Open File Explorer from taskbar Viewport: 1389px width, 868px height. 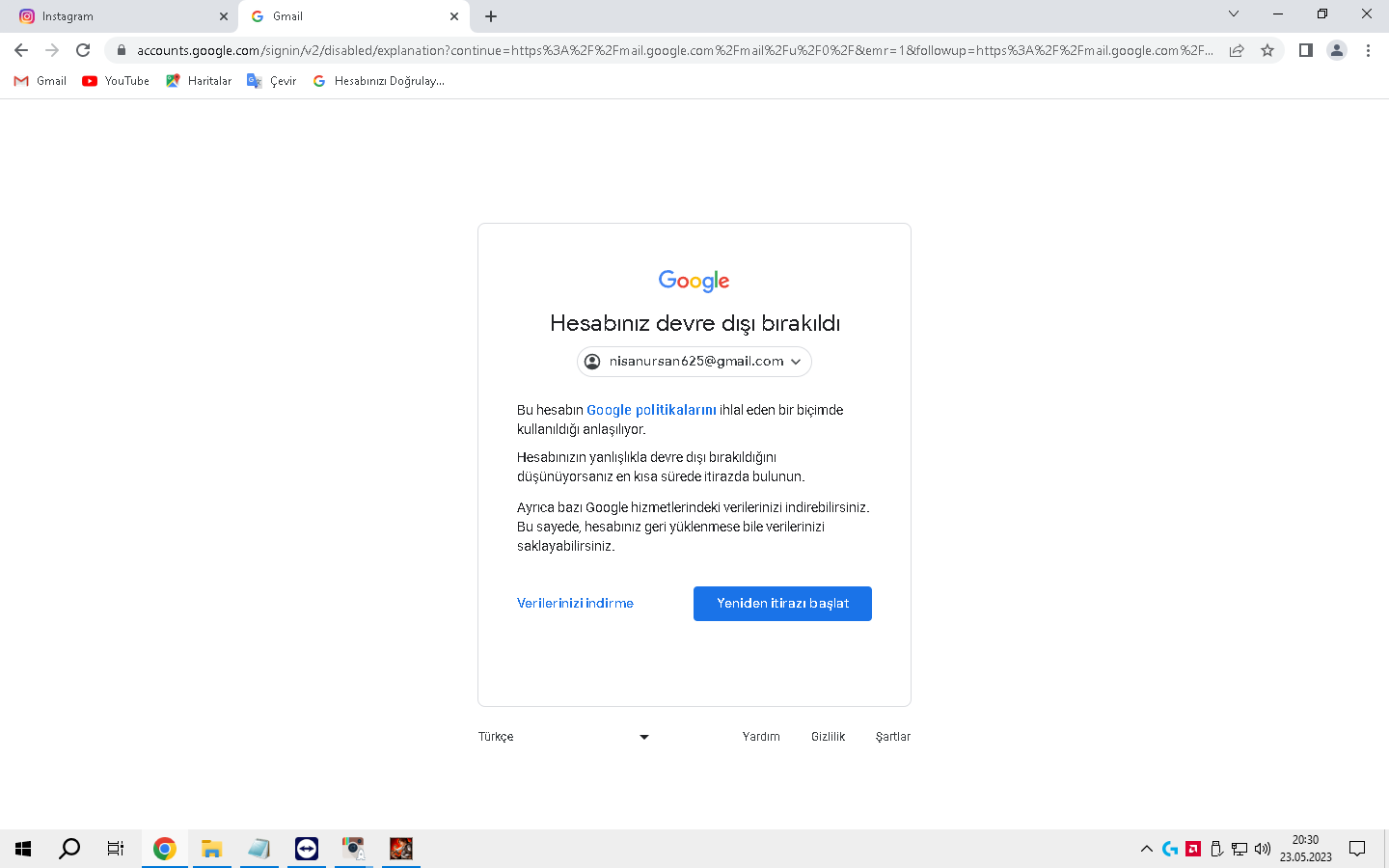tap(211, 849)
